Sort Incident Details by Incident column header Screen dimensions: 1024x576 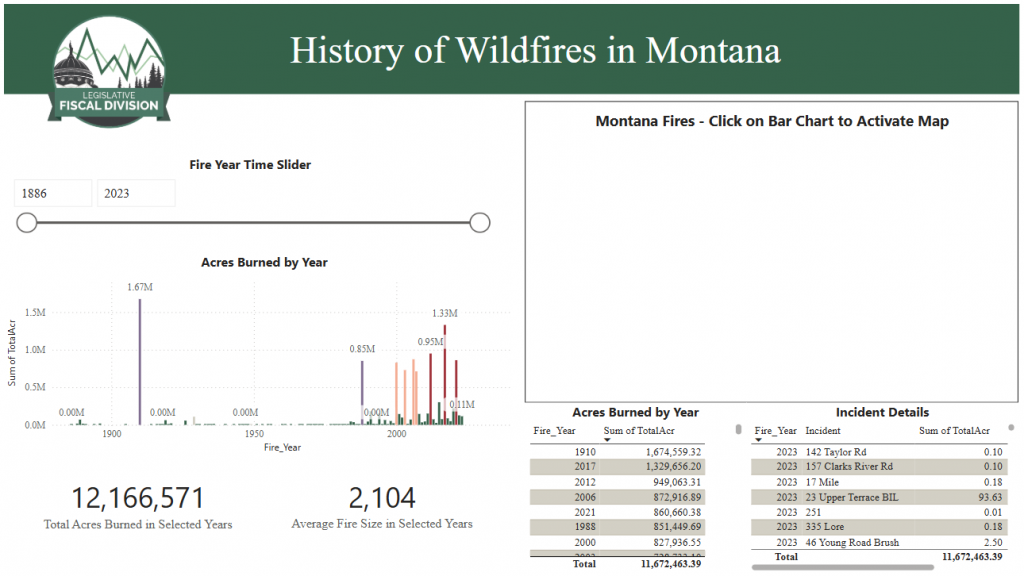[825, 430]
